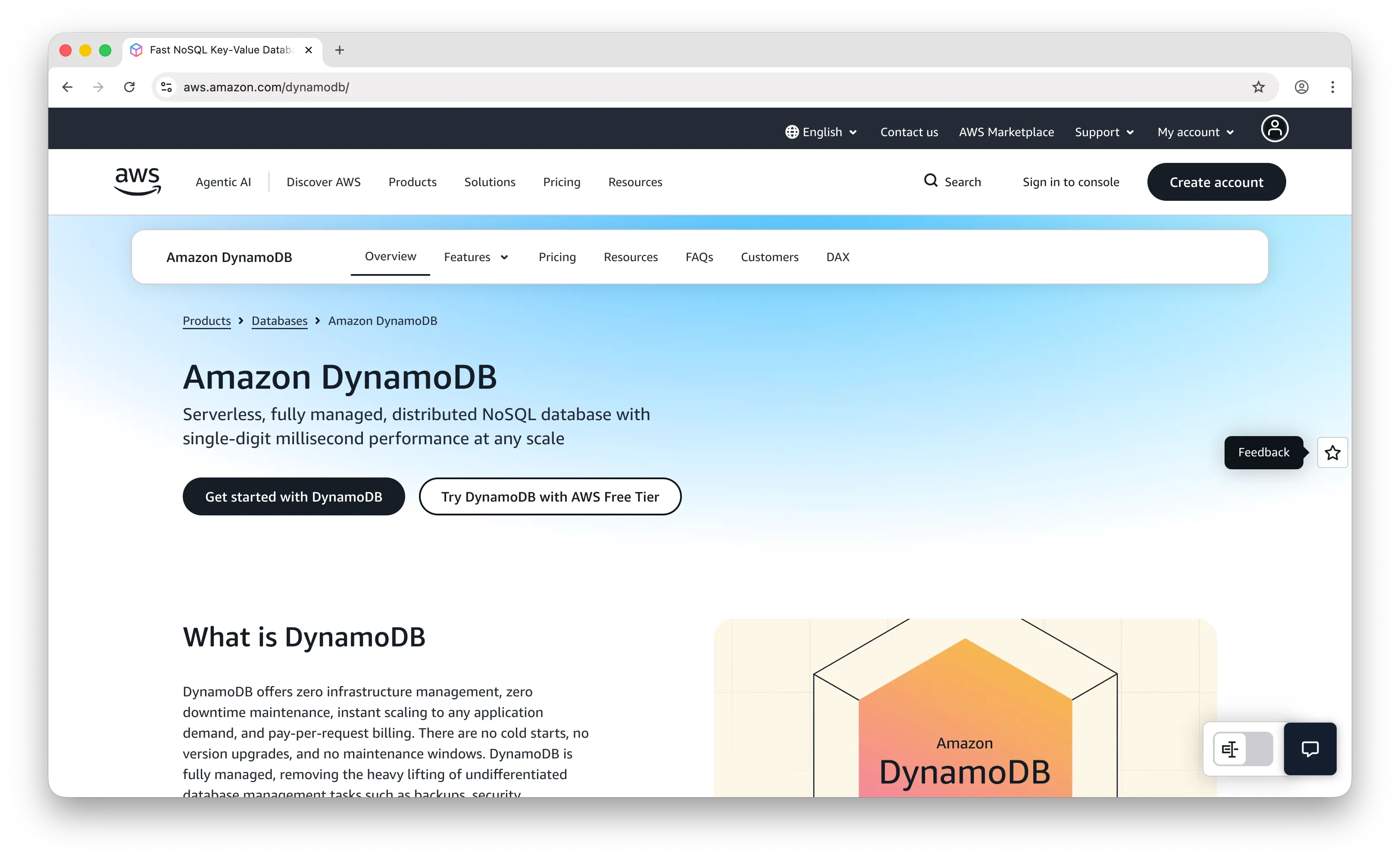The height and width of the screenshot is (861, 1400).
Task: Click the user account icon in top bar
Action: (x=1275, y=129)
